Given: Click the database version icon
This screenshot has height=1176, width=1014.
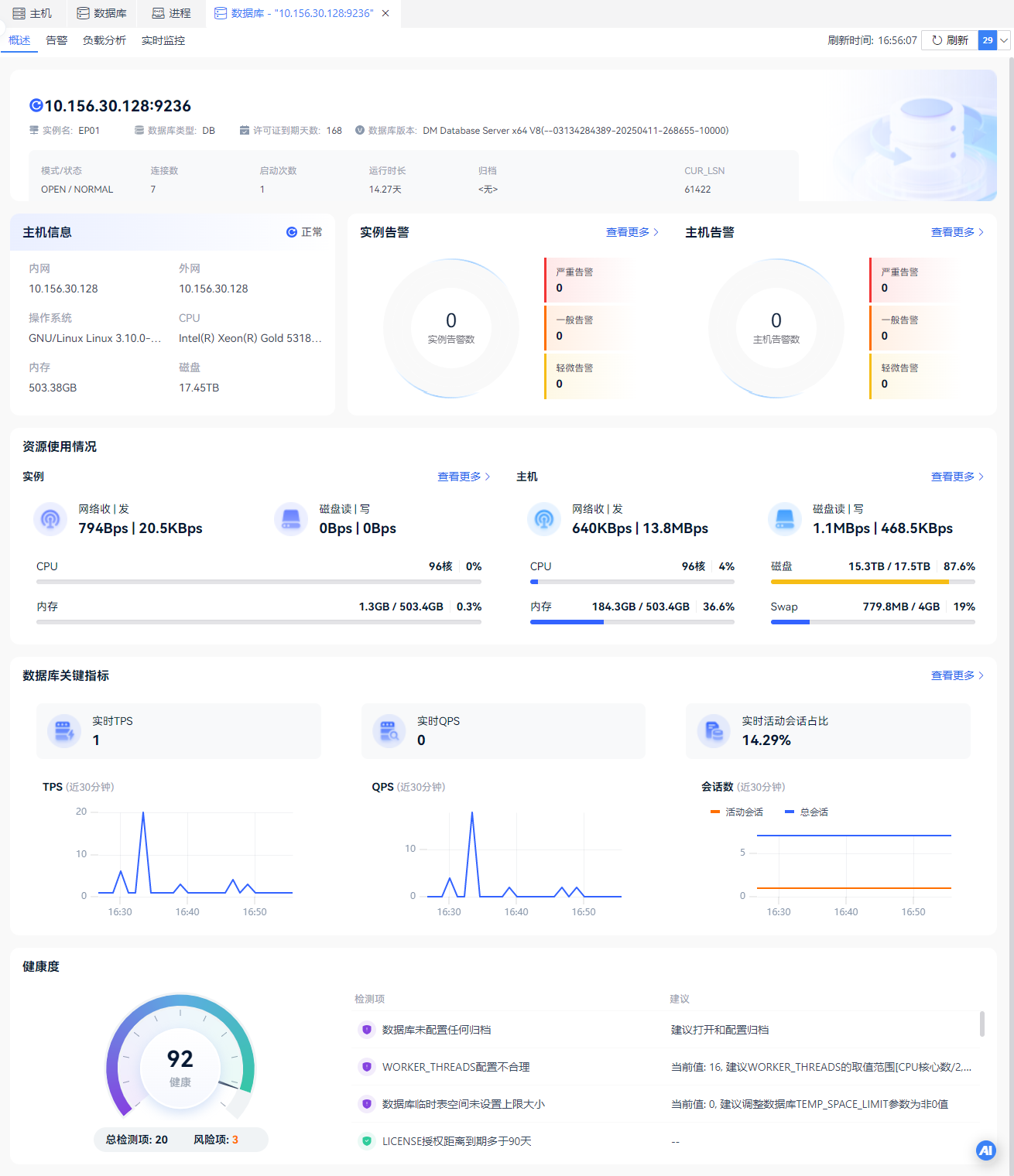Looking at the screenshot, I should (x=360, y=130).
